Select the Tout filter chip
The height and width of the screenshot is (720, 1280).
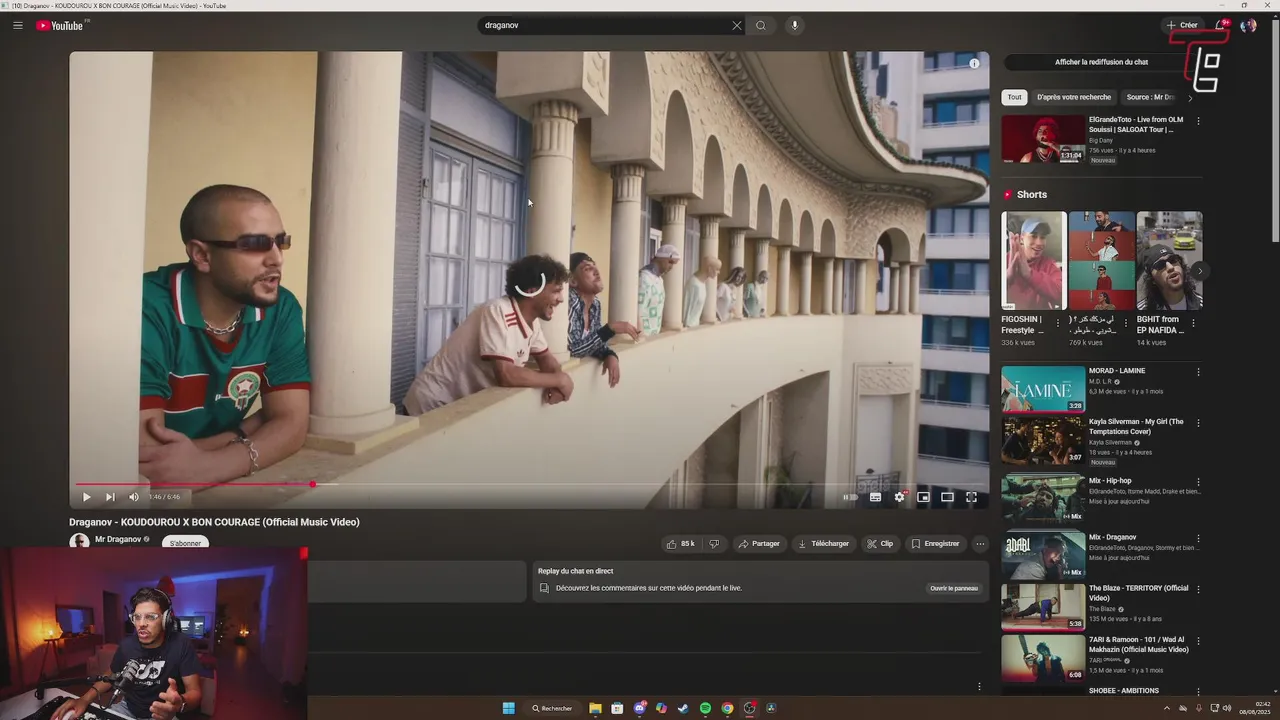[x=1014, y=97]
